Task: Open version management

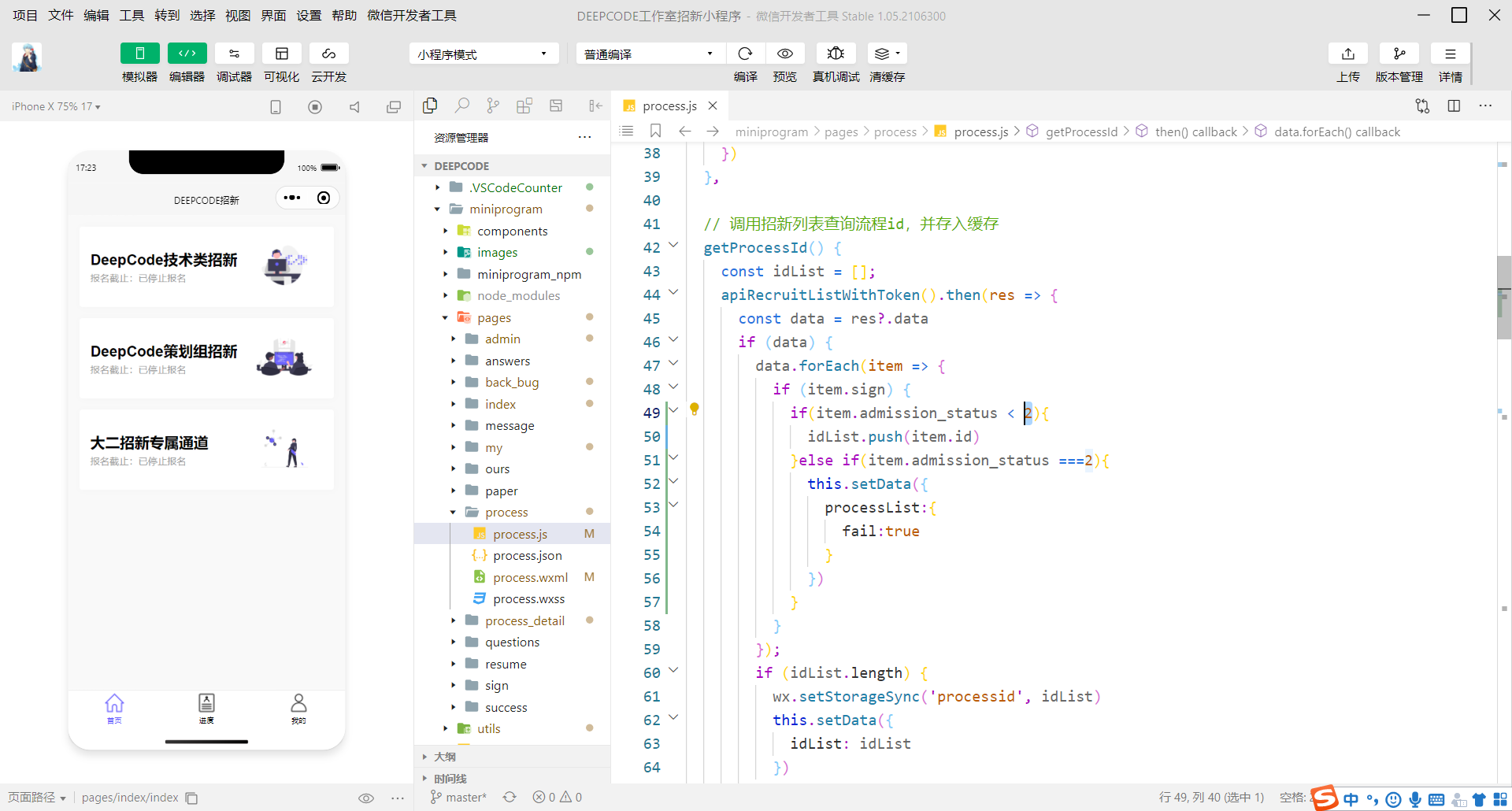Action: tap(1399, 54)
